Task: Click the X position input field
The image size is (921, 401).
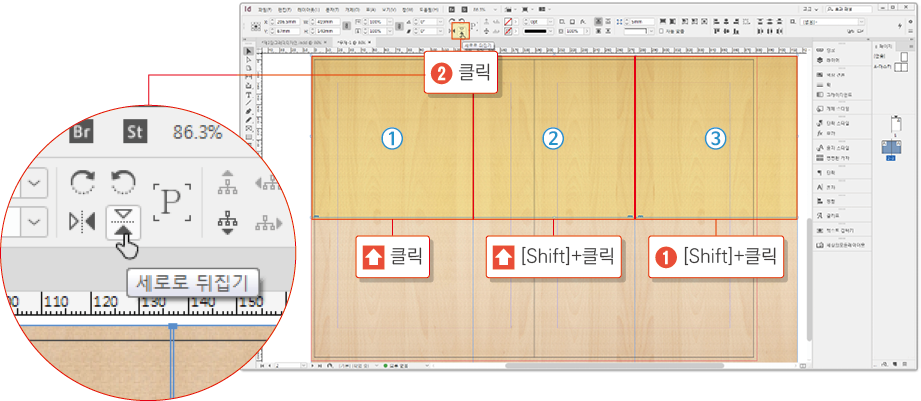Action: pyautogui.click(x=288, y=22)
